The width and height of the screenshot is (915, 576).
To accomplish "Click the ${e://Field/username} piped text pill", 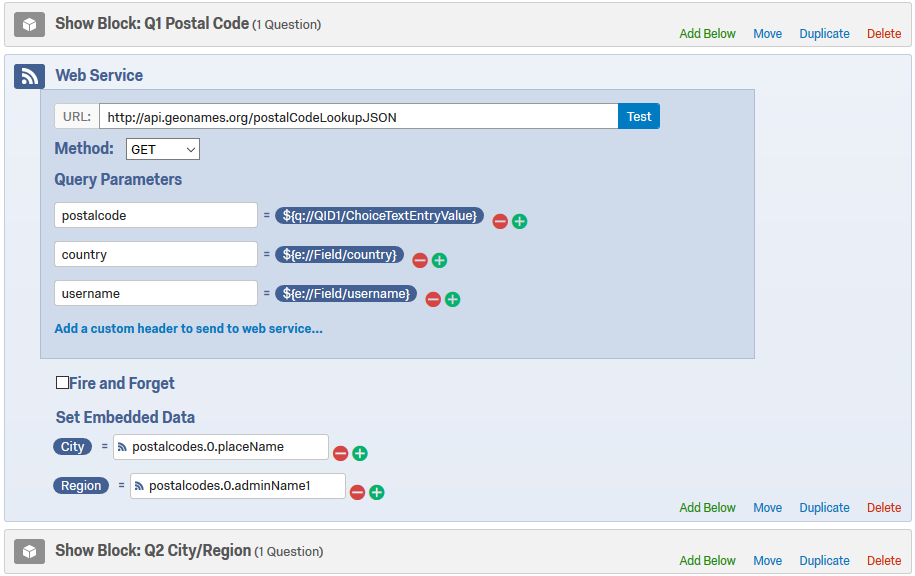I will tap(346, 294).
